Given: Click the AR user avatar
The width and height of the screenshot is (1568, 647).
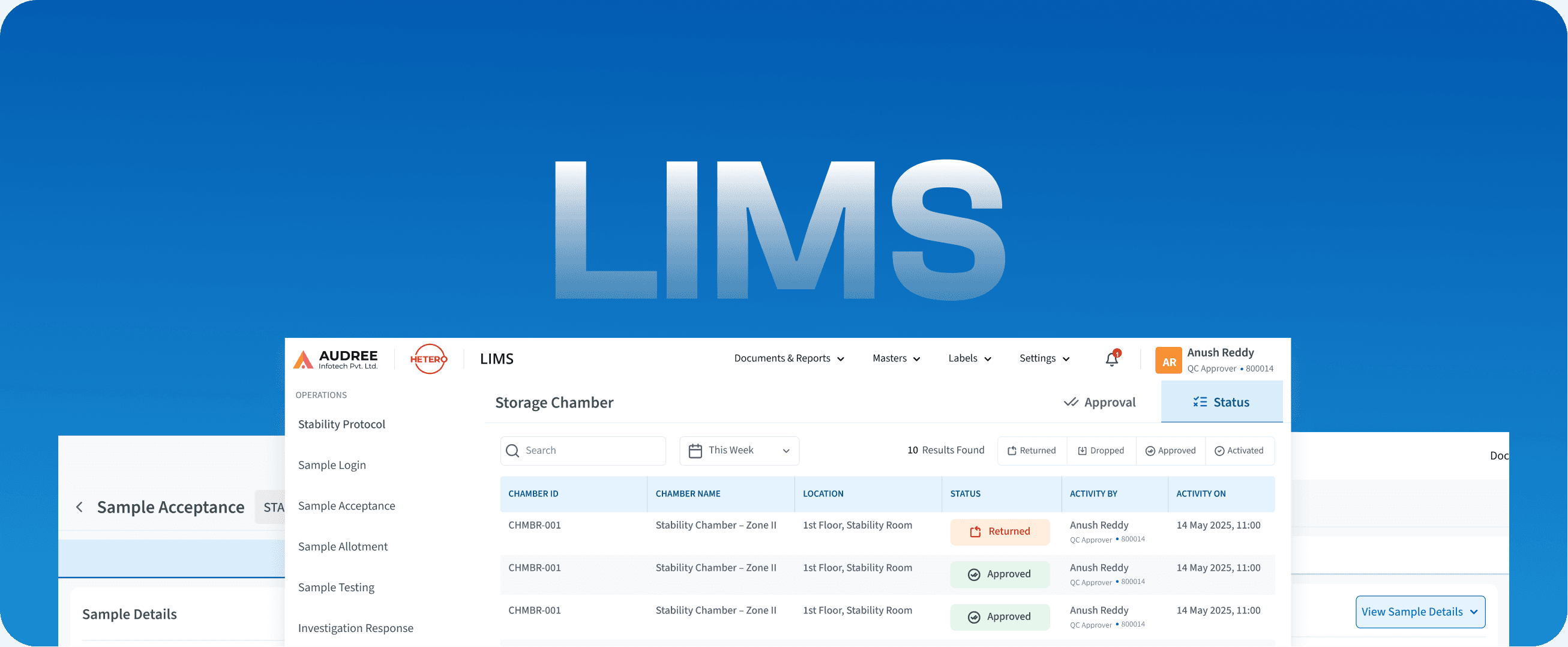Looking at the screenshot, I should pyautogui.click(x=1168, y=360).
